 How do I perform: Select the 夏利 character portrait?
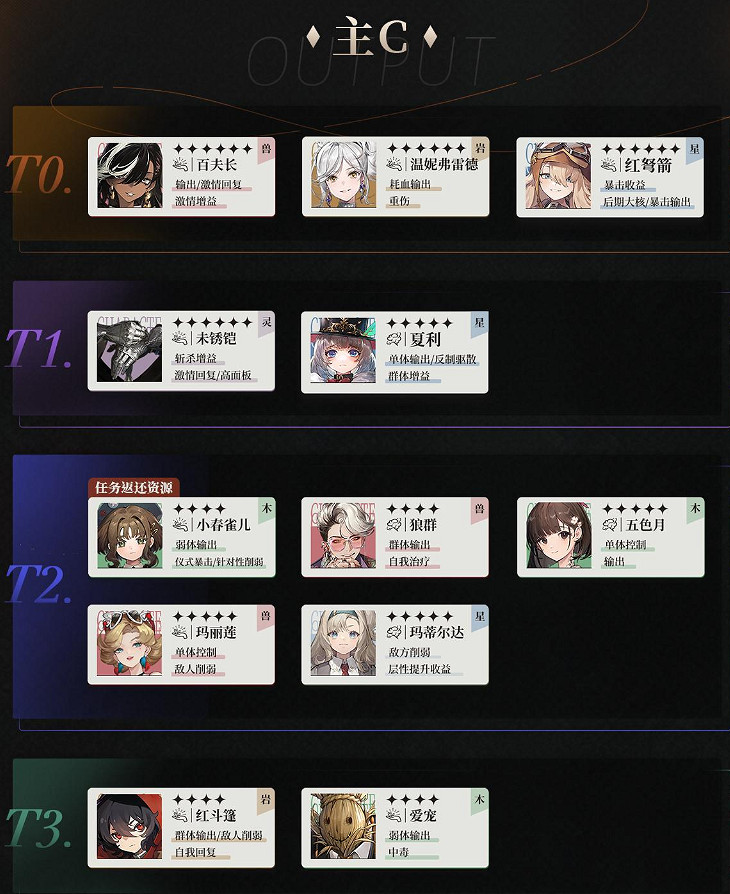click(x=344, y=350)
